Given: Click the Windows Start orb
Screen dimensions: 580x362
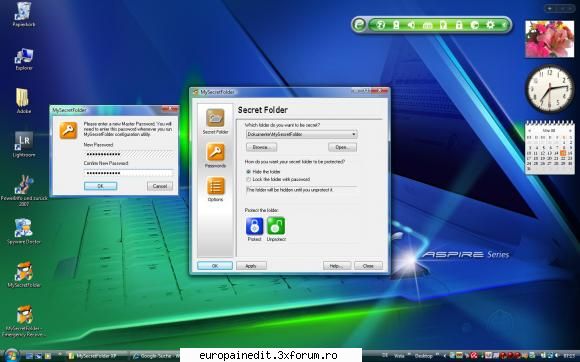Looking at the screenshot, I should pos(12,355).
